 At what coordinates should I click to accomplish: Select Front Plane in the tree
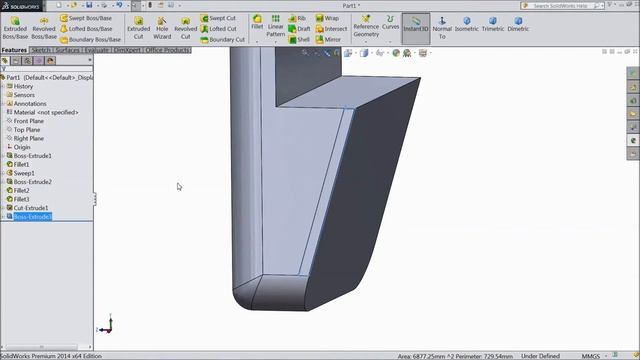[29, 121]
